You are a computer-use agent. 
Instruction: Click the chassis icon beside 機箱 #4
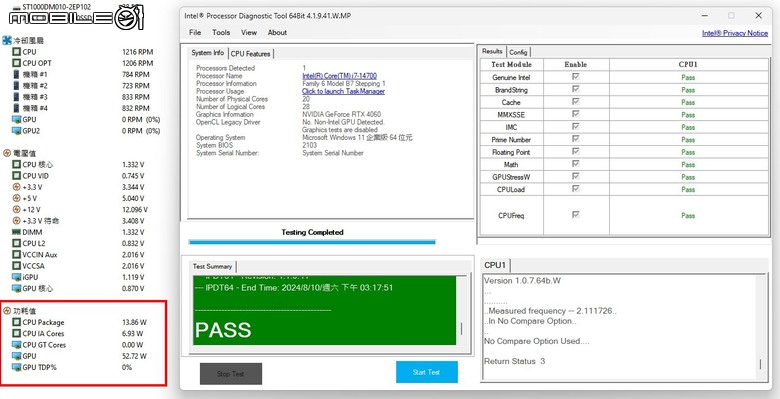(16, 108)
